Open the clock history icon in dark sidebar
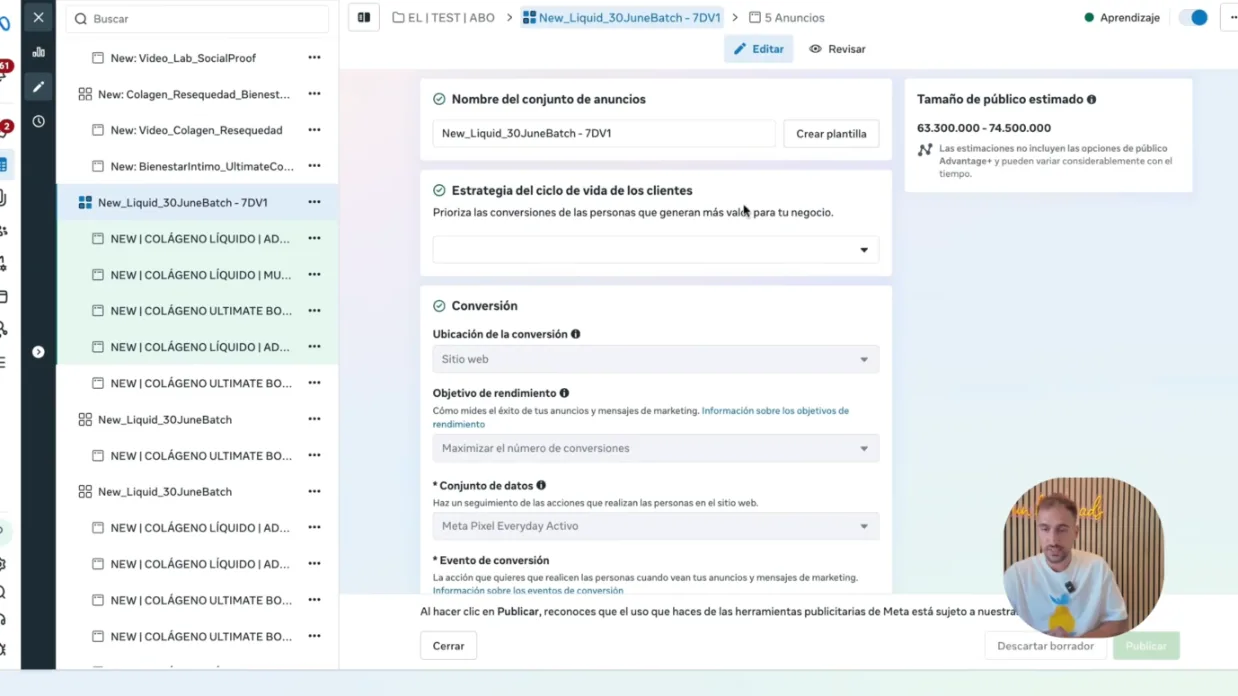 pyautogui.click(x=38, y=121)
